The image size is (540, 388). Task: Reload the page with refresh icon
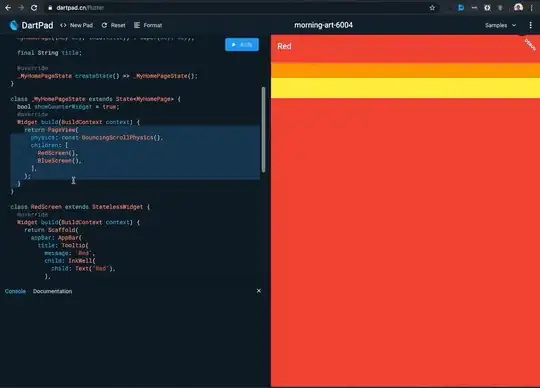click(34, 8)
